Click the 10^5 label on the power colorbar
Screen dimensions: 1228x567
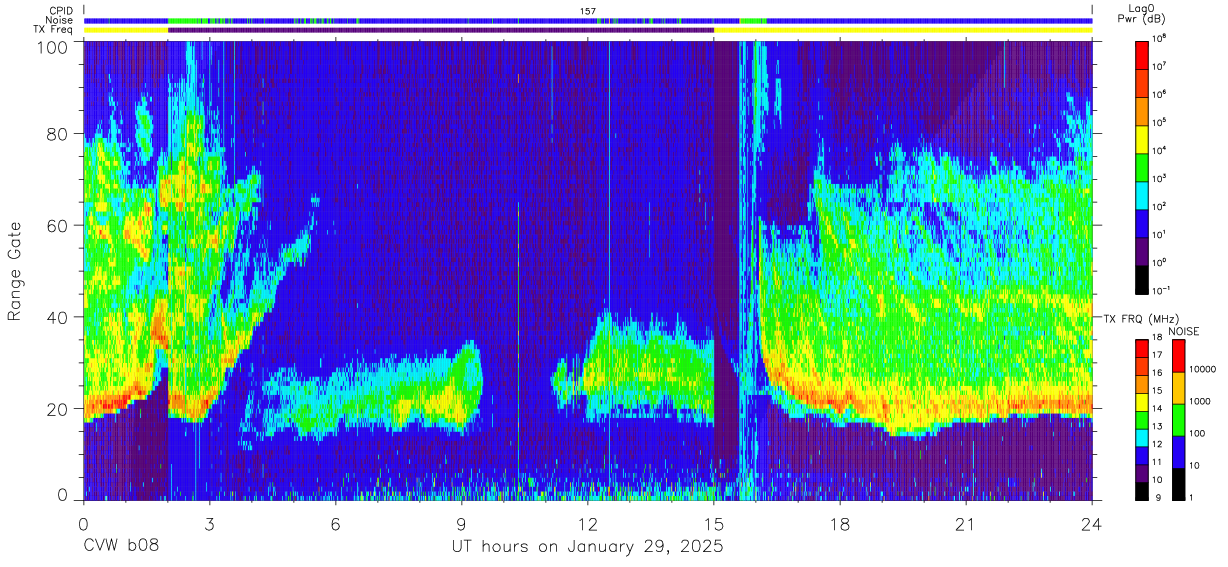1159,122
